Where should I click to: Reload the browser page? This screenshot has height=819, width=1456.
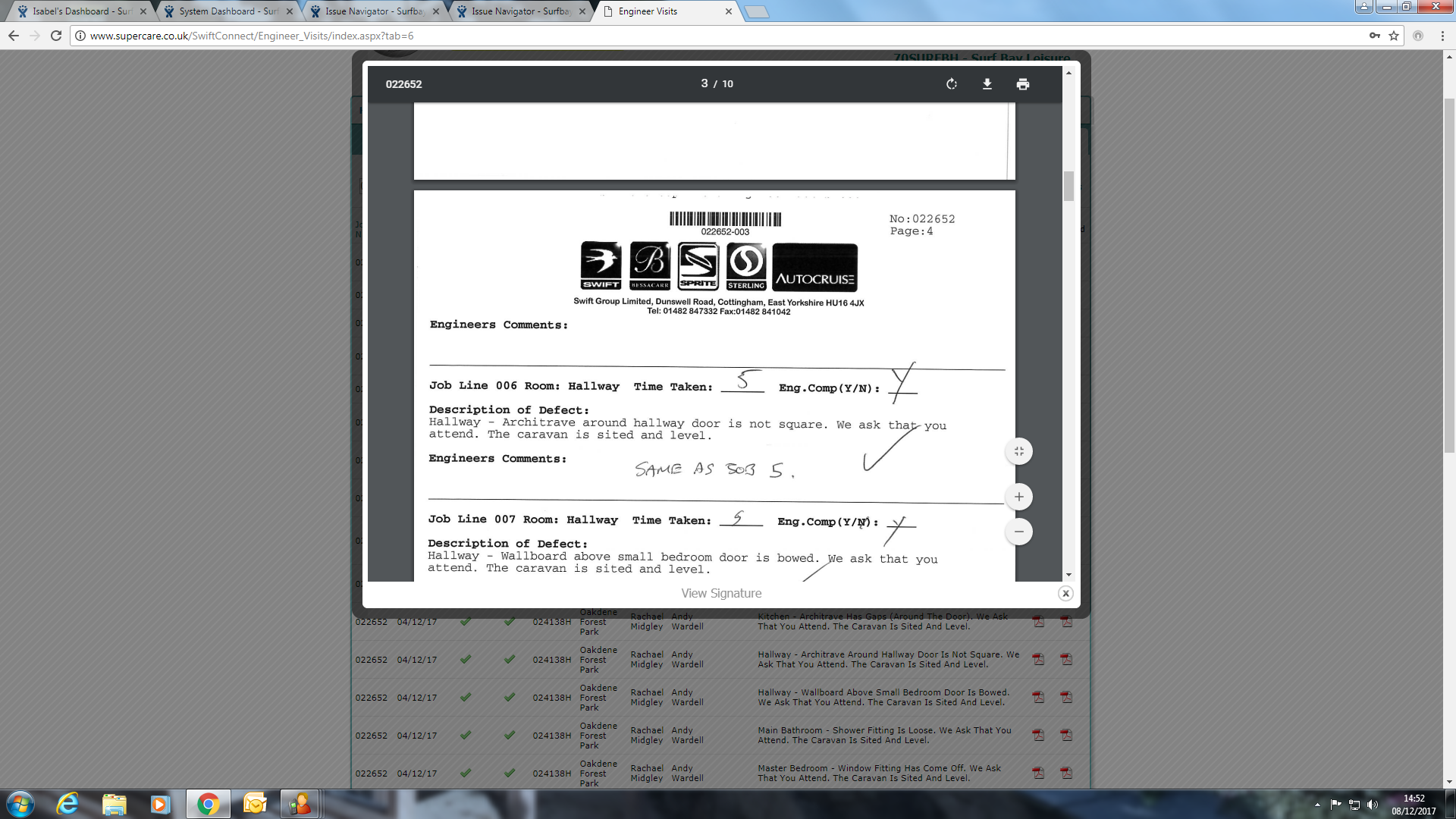click(x=56, y=36)
